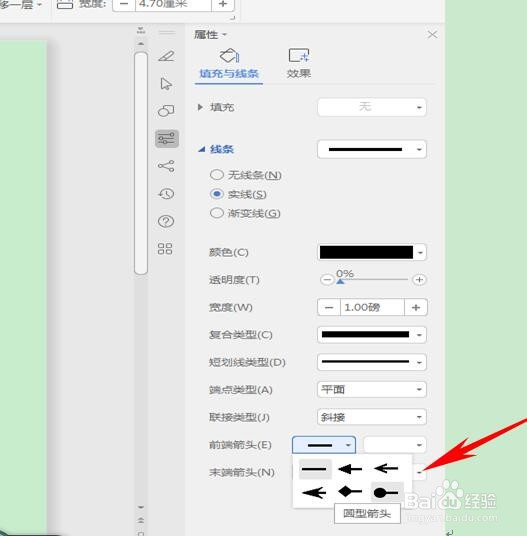Select the 无线条(N) radio button
The height and width of the screenshot is (536, 527).
click(x=217, y=175)
